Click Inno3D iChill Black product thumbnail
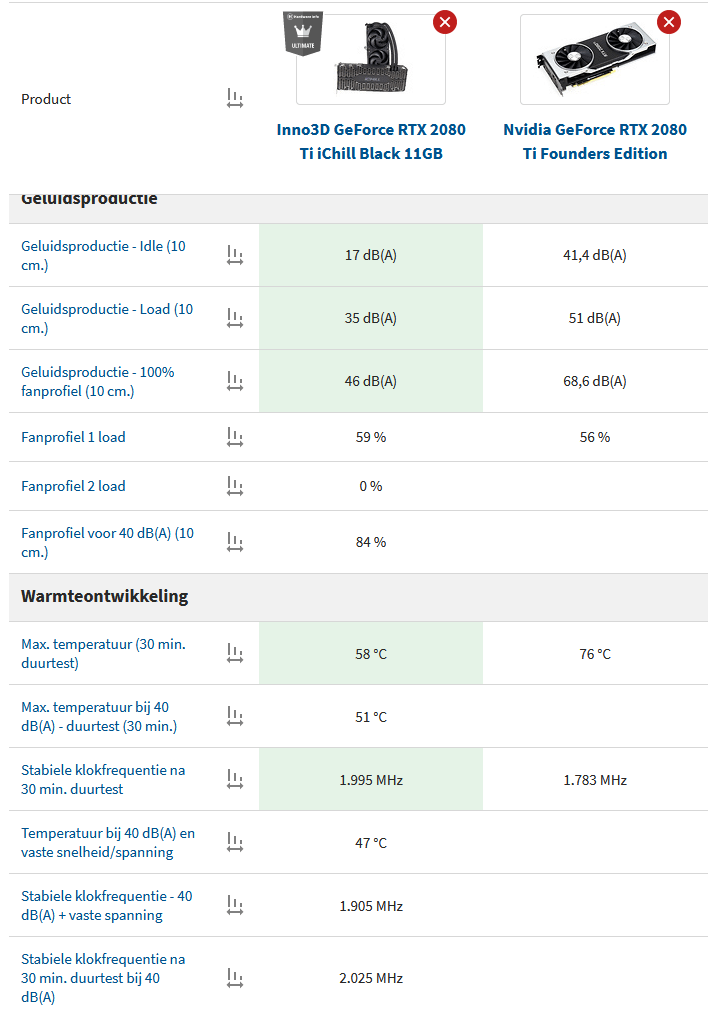The width and height of the screenshot is (708, 1009). pos(371,60)
